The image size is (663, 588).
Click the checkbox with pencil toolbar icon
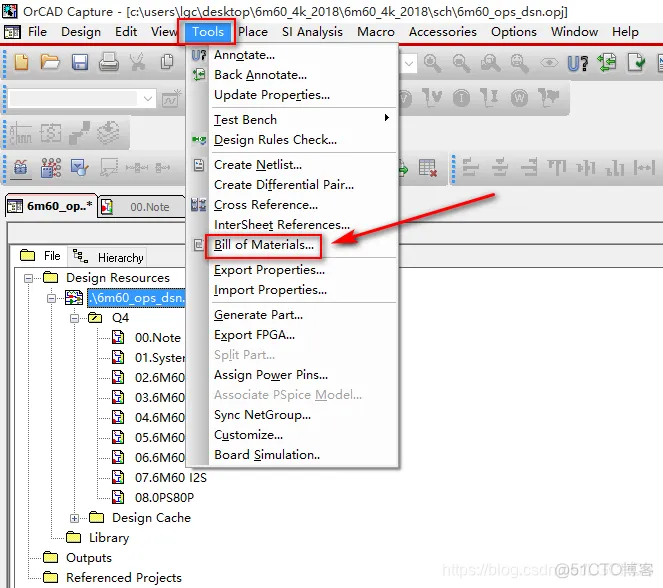(79, 168)
